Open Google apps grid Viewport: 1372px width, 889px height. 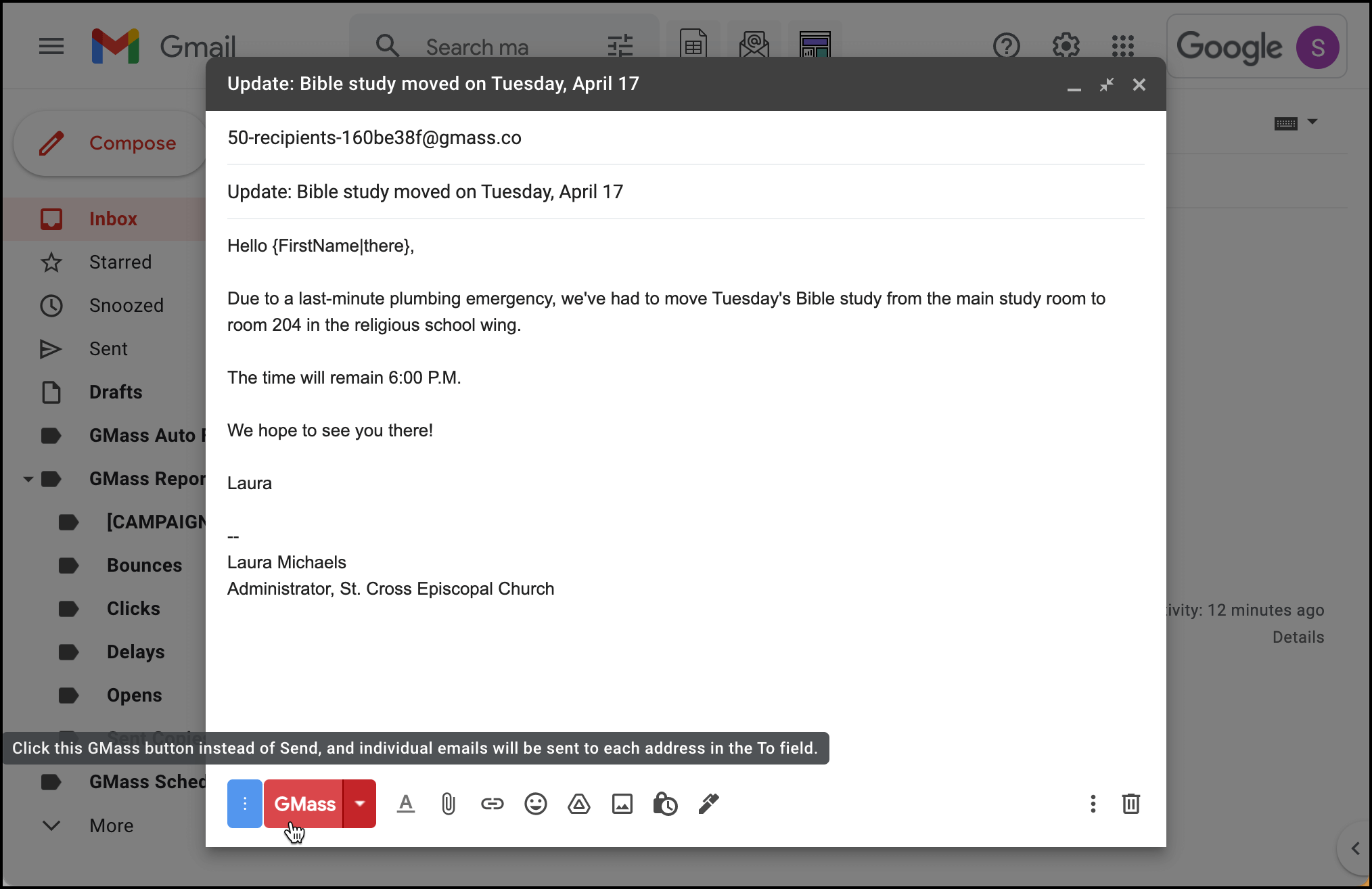(1123, 47)
